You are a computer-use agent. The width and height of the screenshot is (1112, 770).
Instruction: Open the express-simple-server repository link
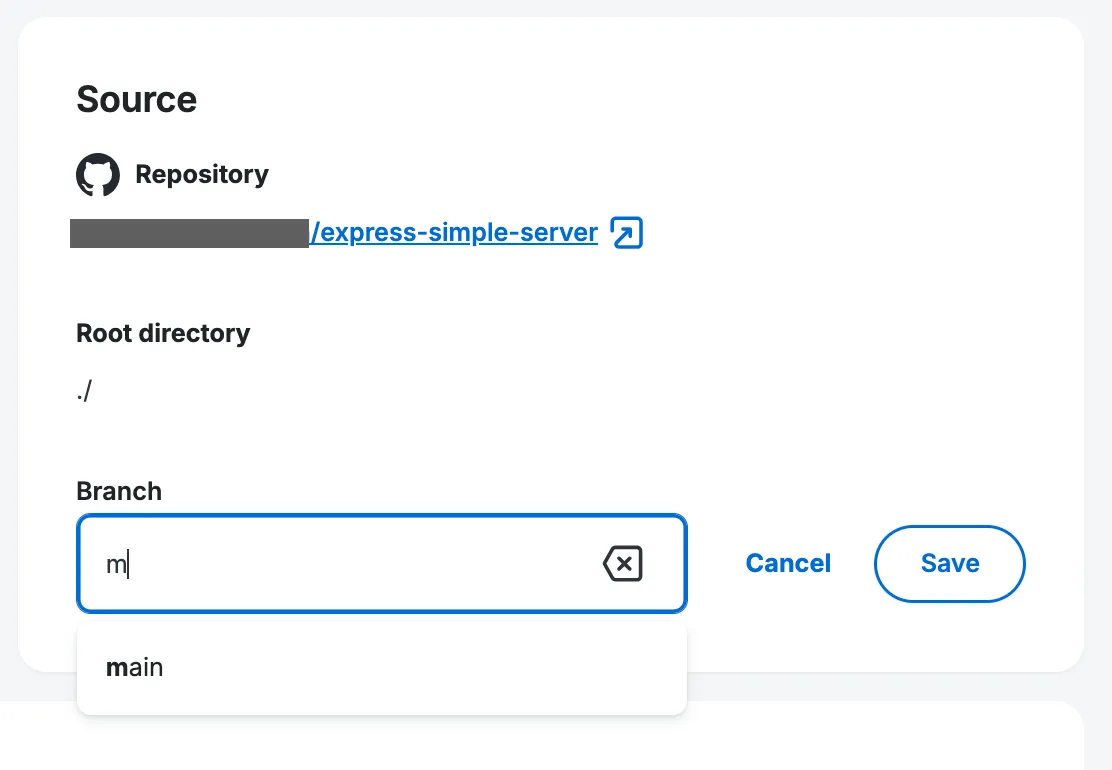tap(454, 234)
